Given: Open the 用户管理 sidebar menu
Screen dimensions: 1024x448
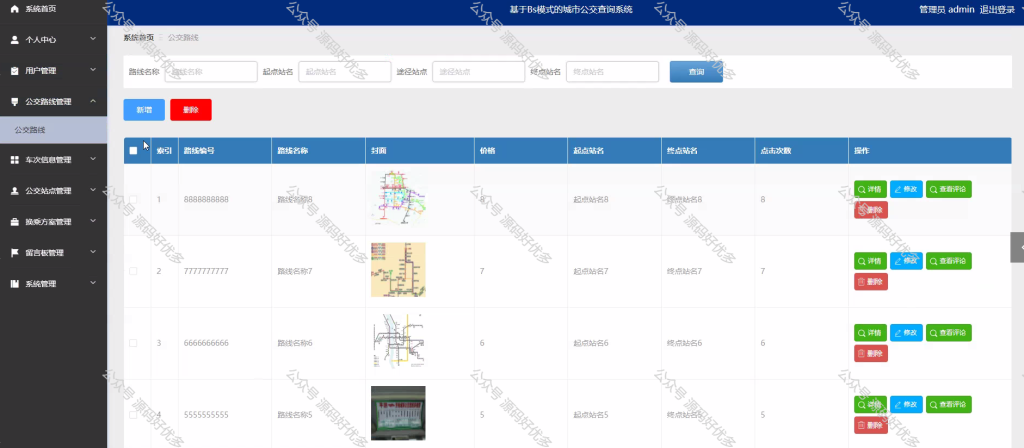Looking at the screenshot, I should point(54,71).
